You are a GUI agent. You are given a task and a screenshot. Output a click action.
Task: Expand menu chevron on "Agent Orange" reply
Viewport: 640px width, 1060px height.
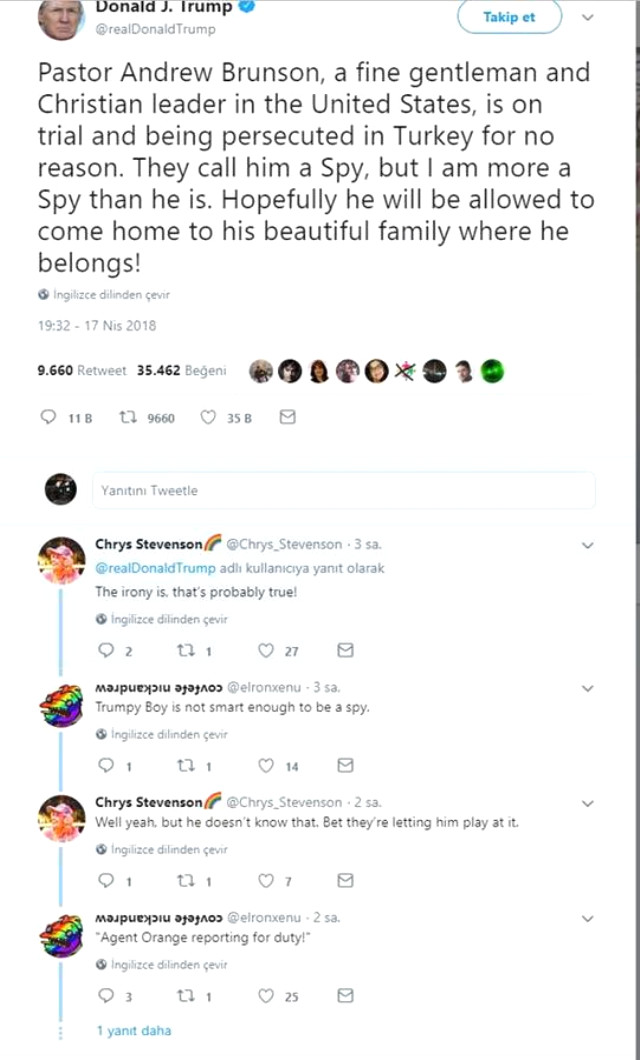(x=588, y=918)
